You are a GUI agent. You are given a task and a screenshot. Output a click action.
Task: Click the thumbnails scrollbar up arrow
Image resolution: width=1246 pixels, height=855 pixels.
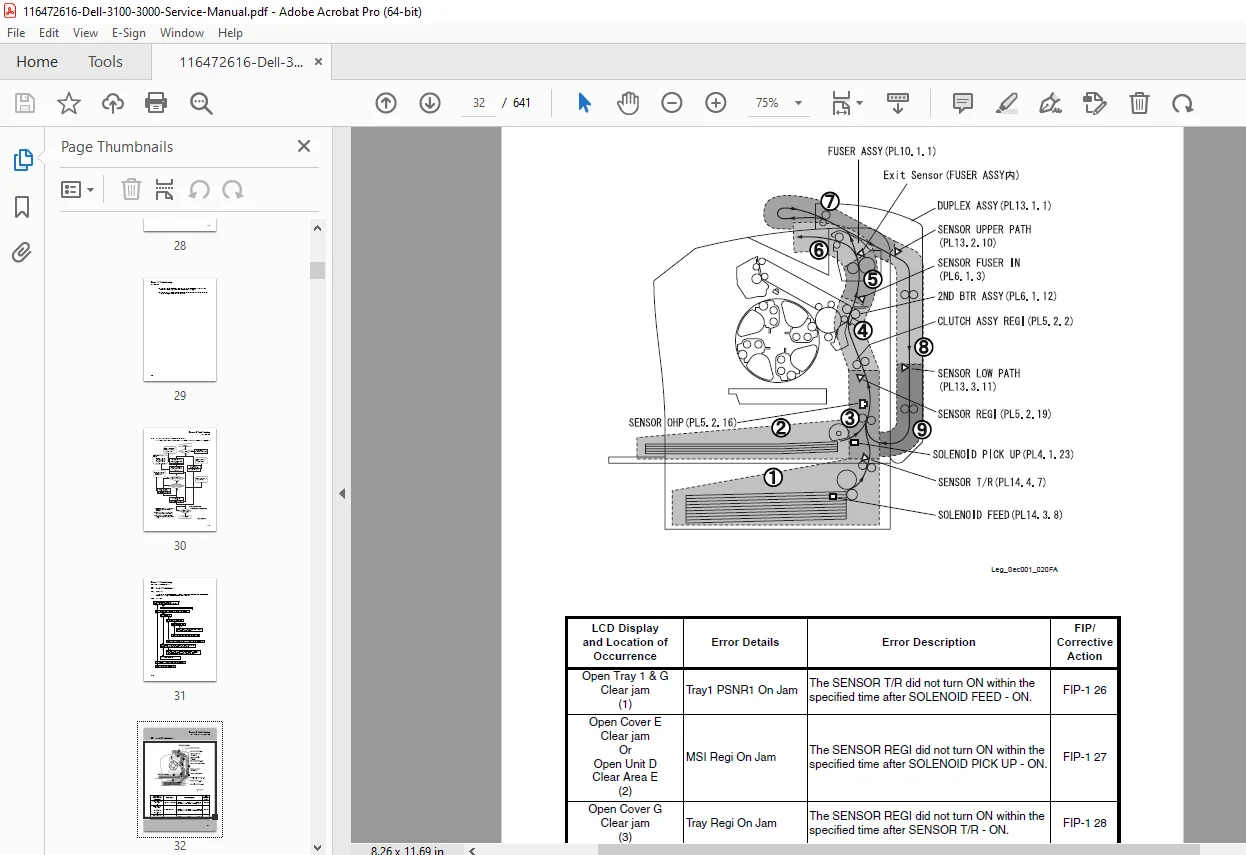point(318,227)
